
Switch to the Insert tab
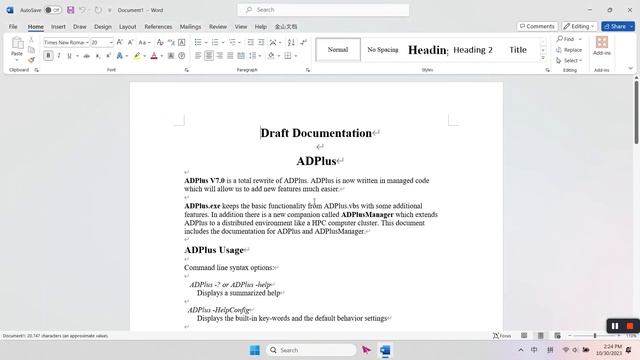click(58, 27)
